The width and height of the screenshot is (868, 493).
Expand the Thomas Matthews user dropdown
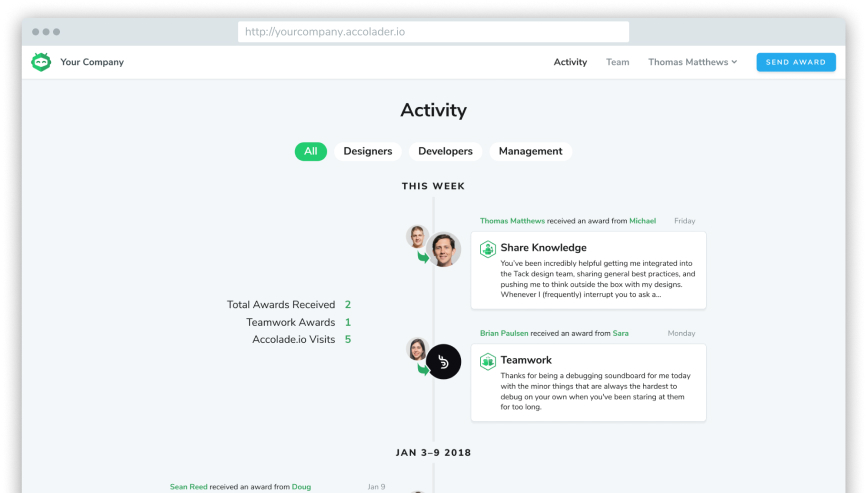pyautogui.click(x=693, y=62)
